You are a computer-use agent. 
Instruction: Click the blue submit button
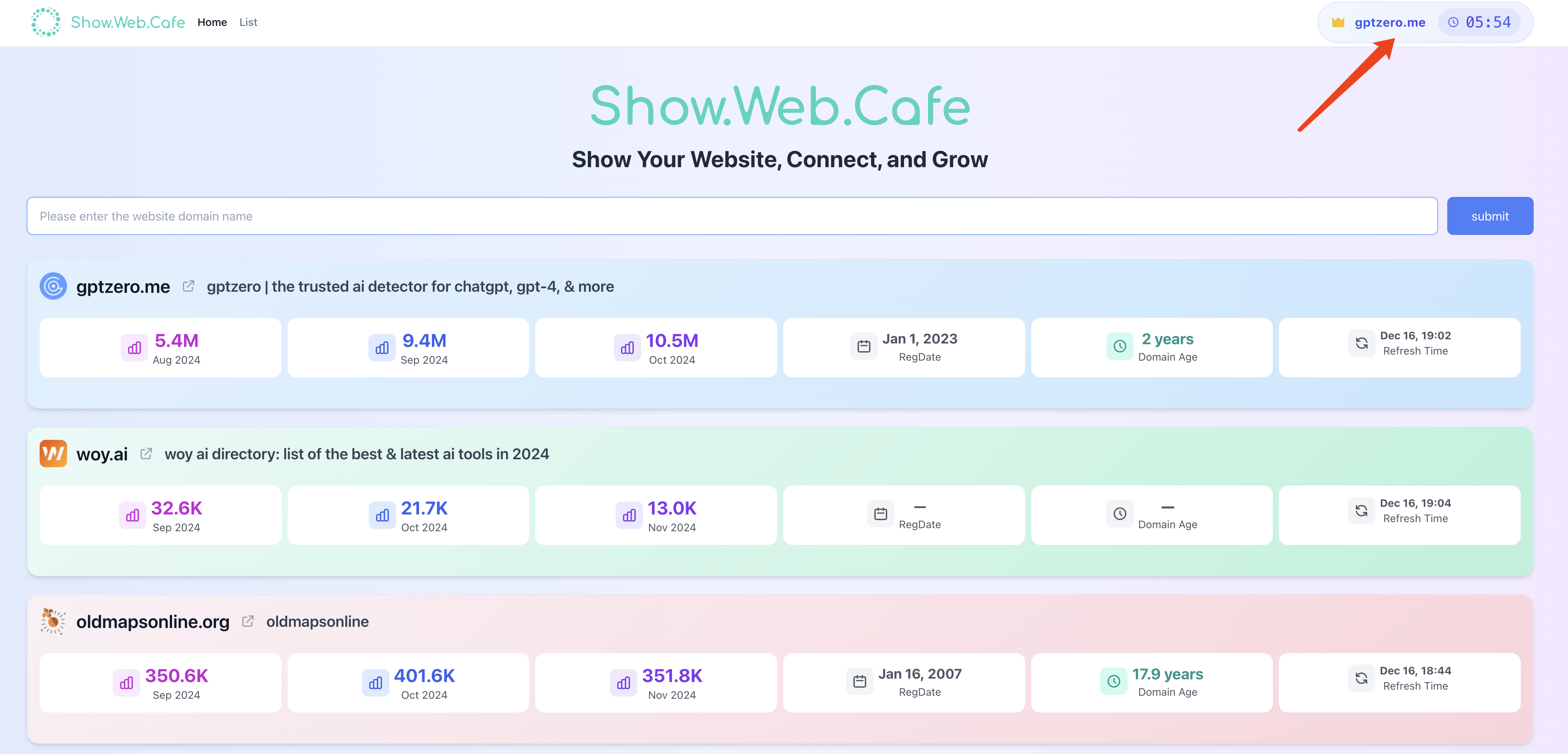pos(1490,216)
